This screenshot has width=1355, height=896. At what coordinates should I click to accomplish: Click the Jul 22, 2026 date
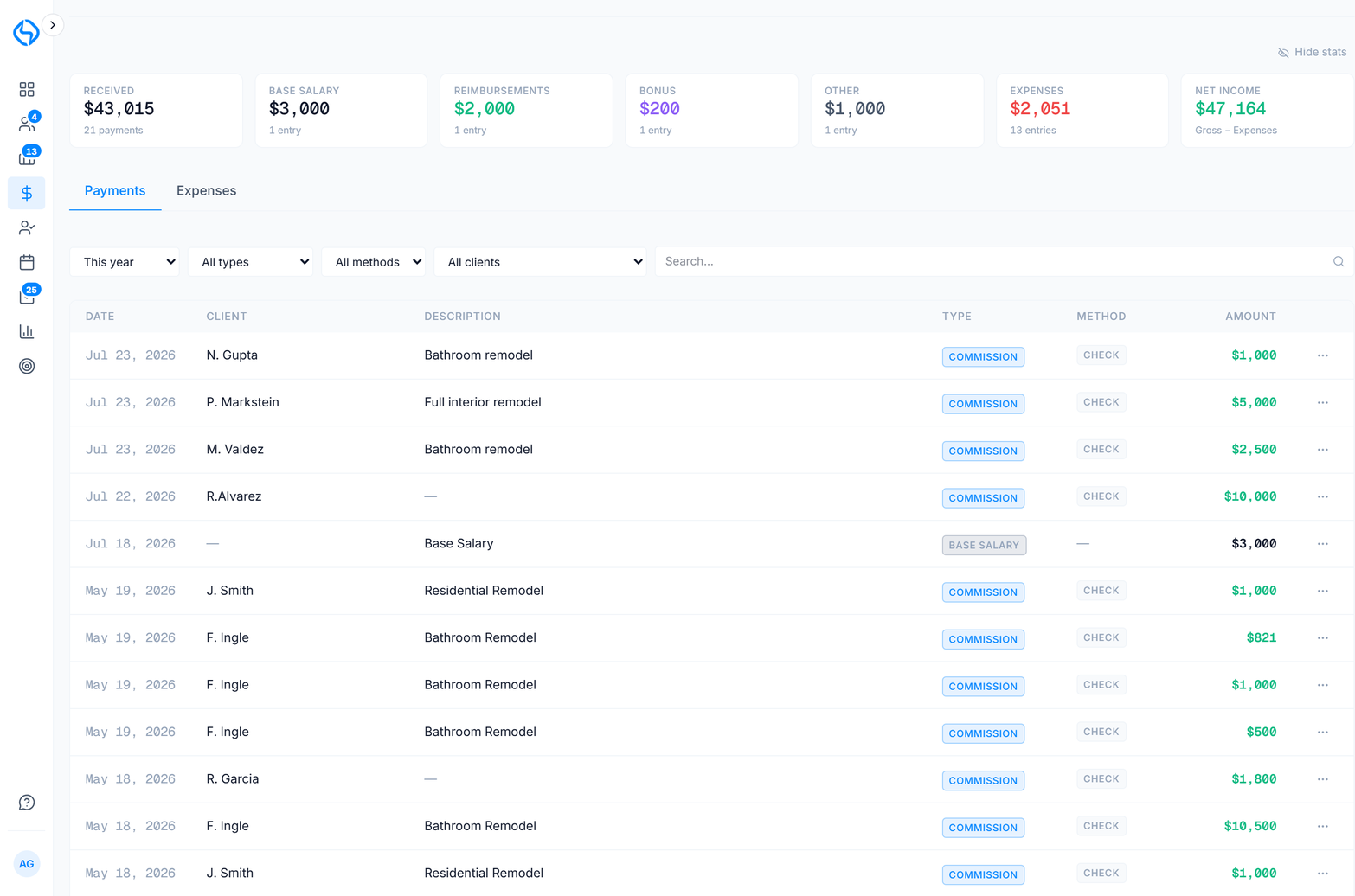coord(130,496)
